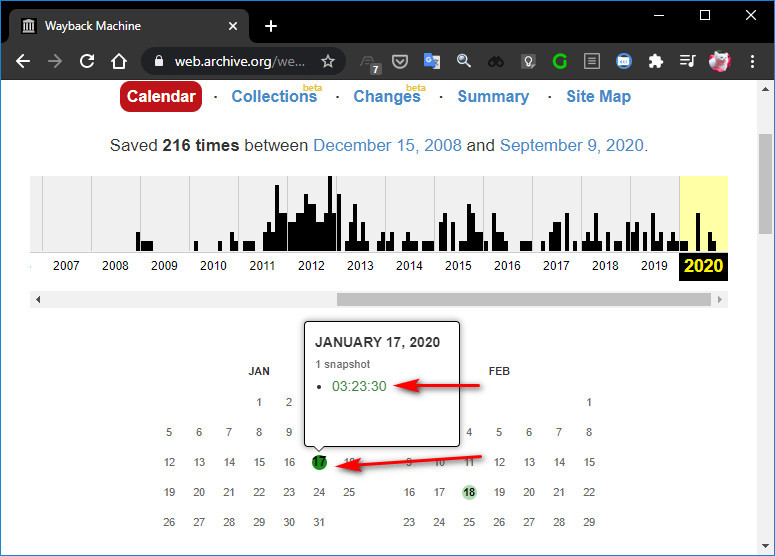Image resolution: width=775 pixels, height=556 pixels.
Task: Click February 29 in the calendar
Action: (589, 522)
